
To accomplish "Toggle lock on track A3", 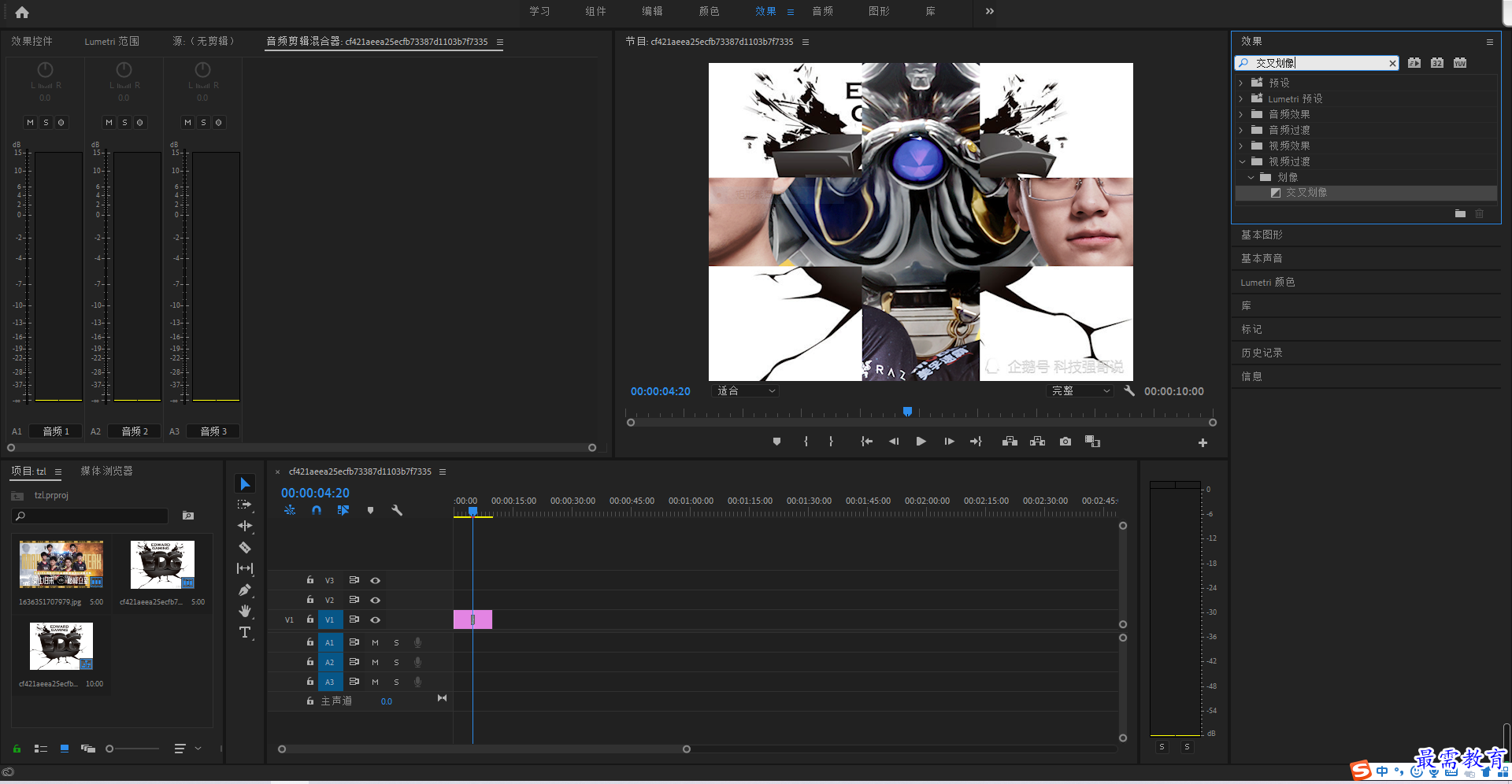I will [310, 682].
